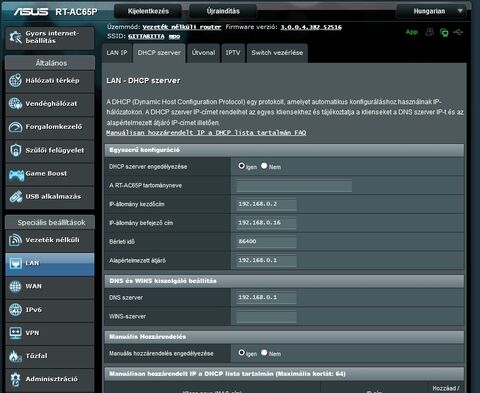The height and width of the screenshot is (393, 480).
Task: Click the Speciális beállítások section header
Action: (x=50, y=222)
